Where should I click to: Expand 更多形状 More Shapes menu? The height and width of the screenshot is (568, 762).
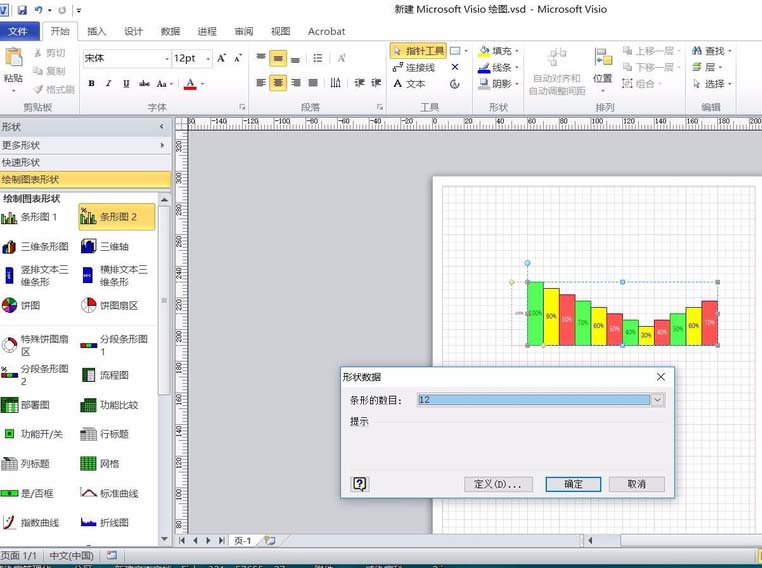click(85, 145)
